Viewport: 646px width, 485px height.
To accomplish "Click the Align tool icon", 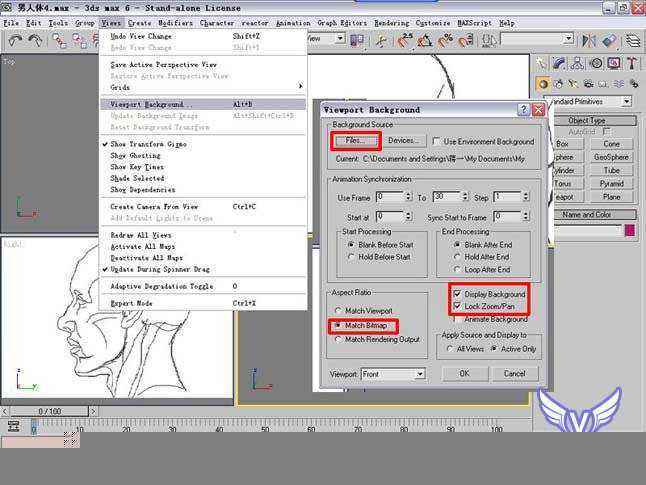I will point(609,40).
